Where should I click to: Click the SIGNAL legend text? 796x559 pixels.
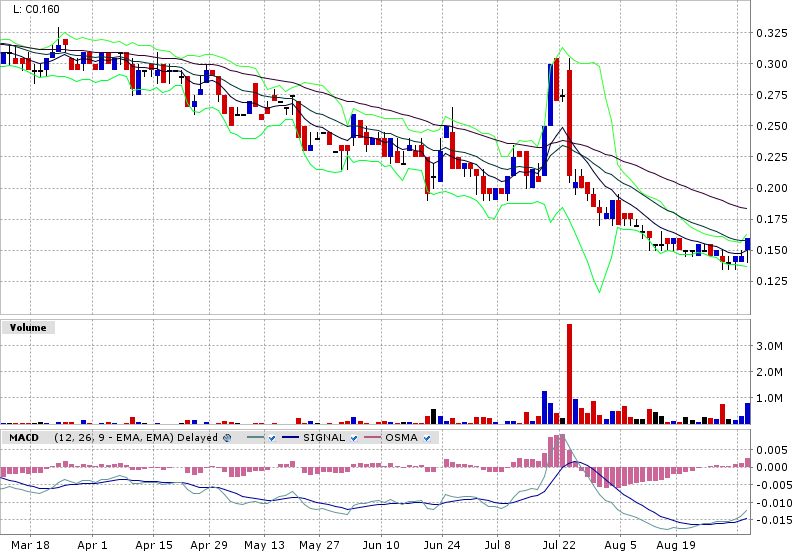click(322, 438)
